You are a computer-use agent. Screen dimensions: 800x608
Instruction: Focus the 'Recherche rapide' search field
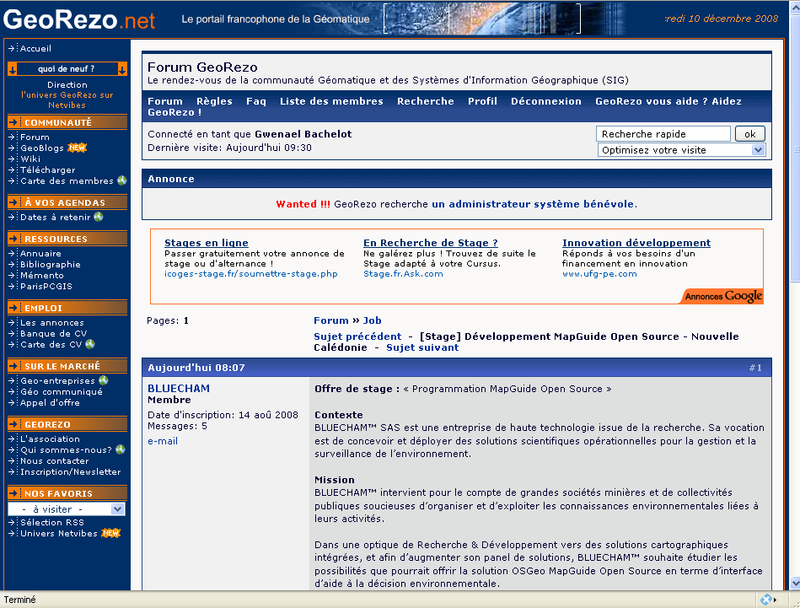662,134
